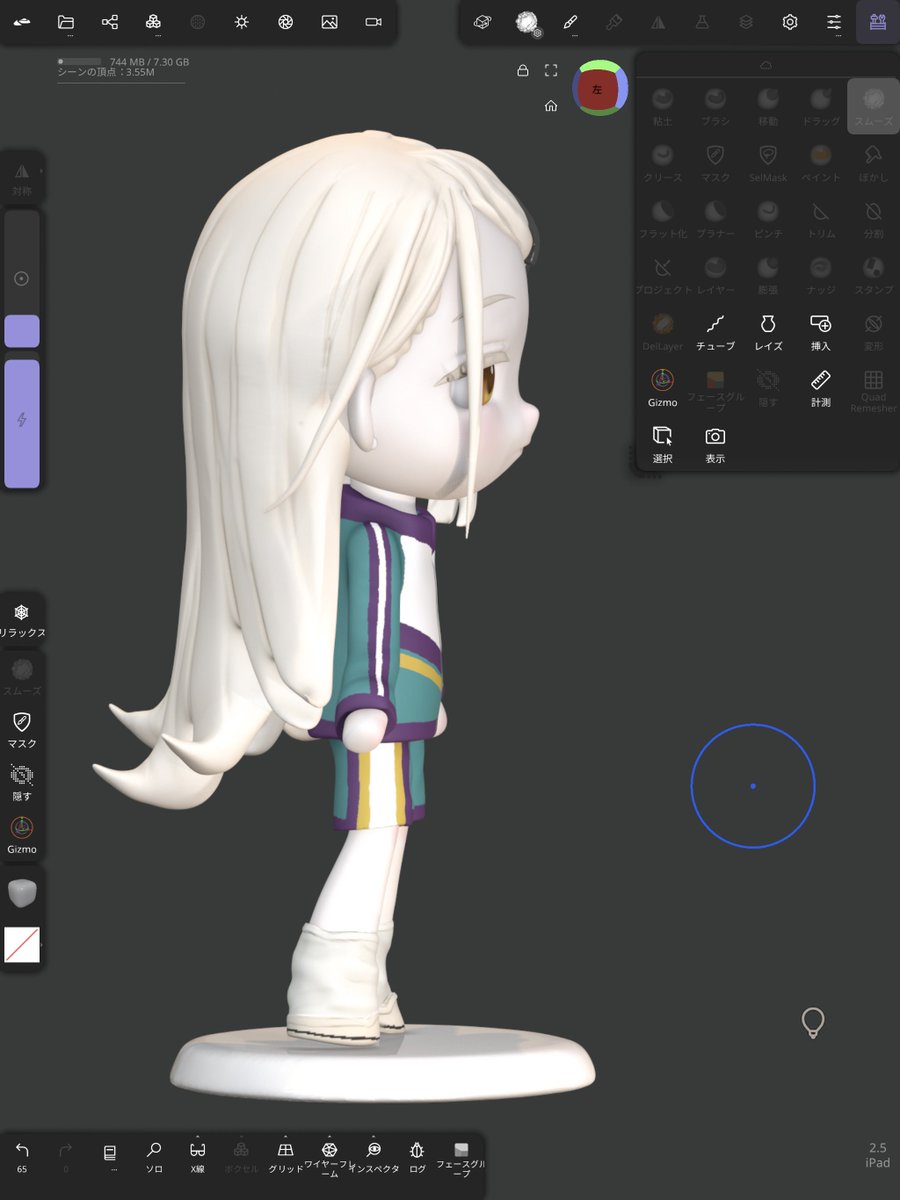Select the 変形 transform tool
This screenshot has width=900, height=1200.
click(x=873, y=331)
